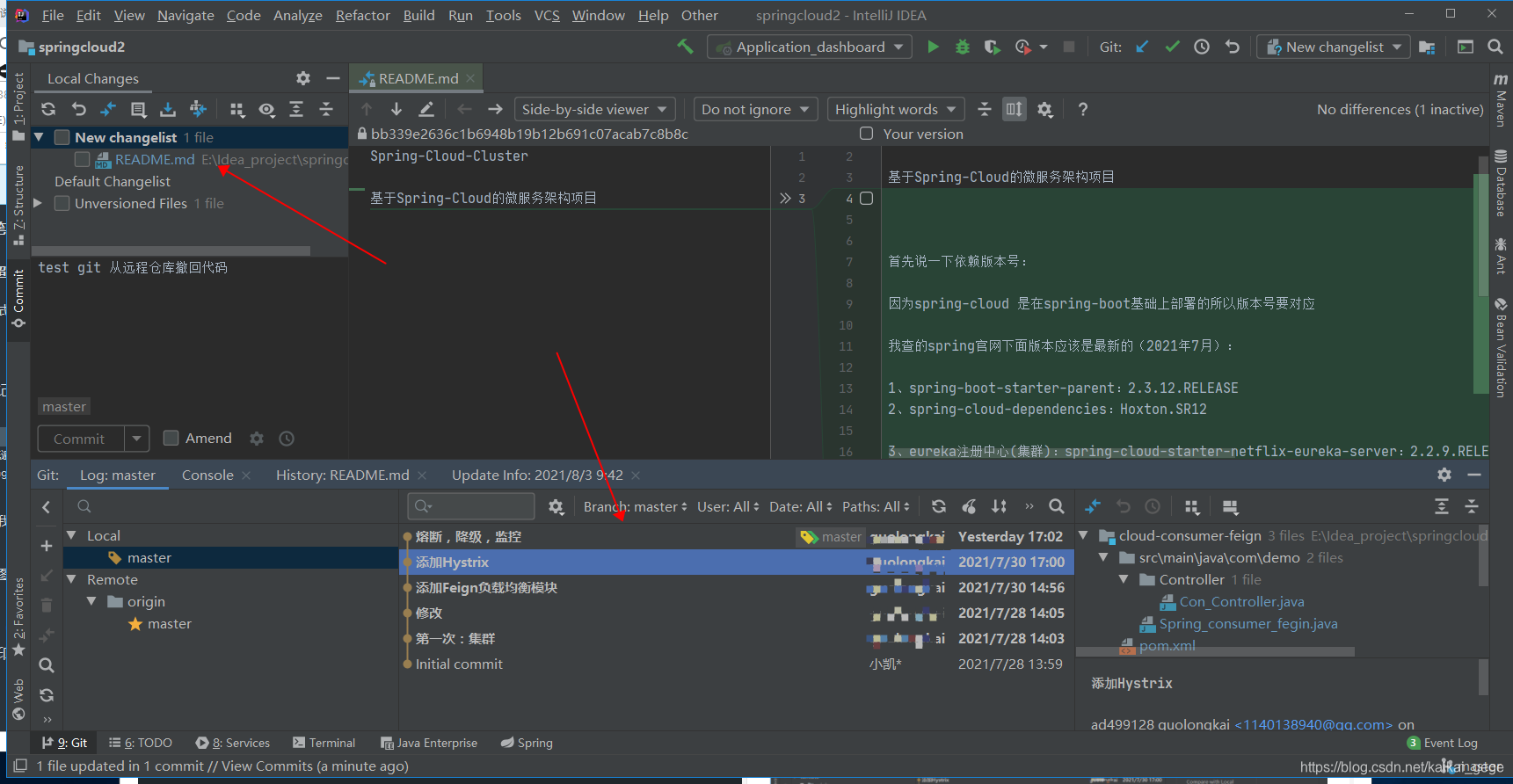The image size is (1513, 784).
Task: Open Application_dashboard run configuration dropdown
Action: [809, 47]
